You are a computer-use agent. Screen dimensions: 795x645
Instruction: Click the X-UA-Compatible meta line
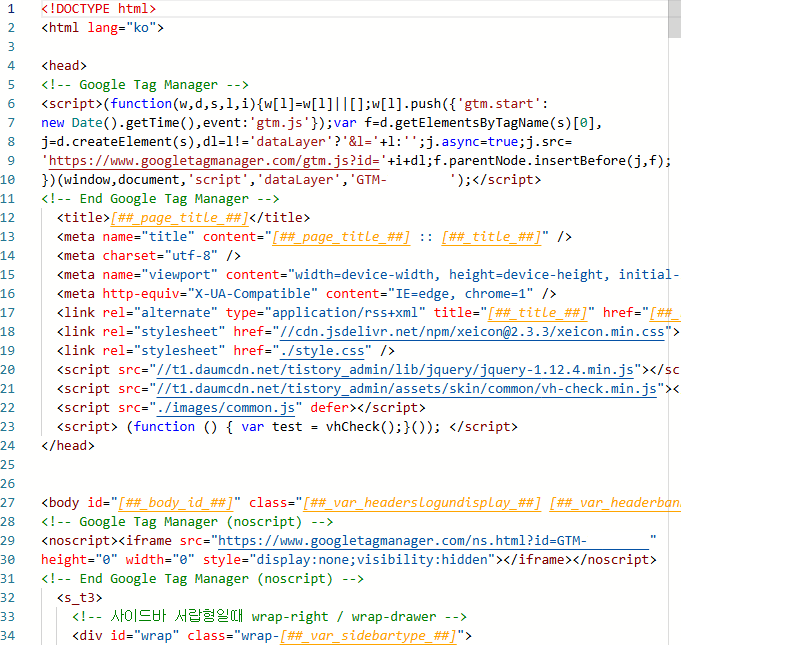pos(307,294)
